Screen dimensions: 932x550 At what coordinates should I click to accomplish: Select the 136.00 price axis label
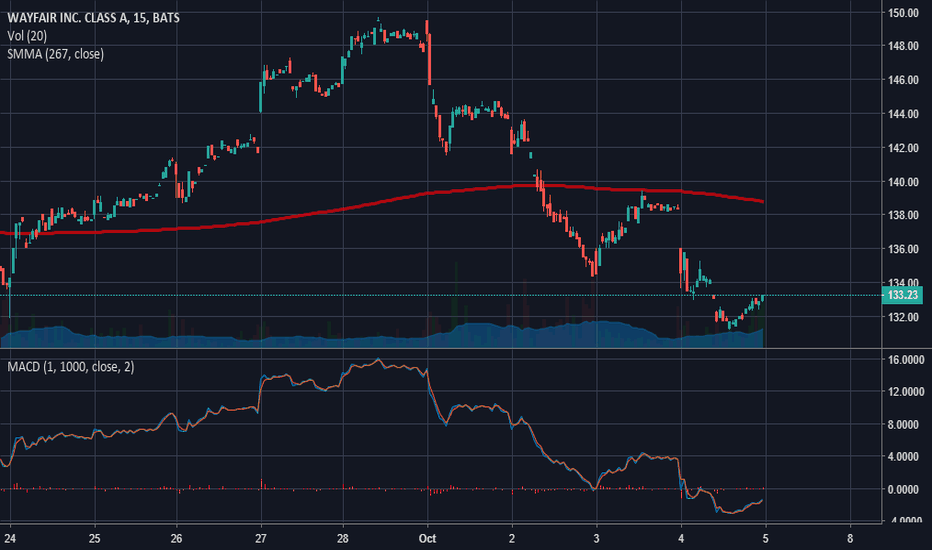903,249
